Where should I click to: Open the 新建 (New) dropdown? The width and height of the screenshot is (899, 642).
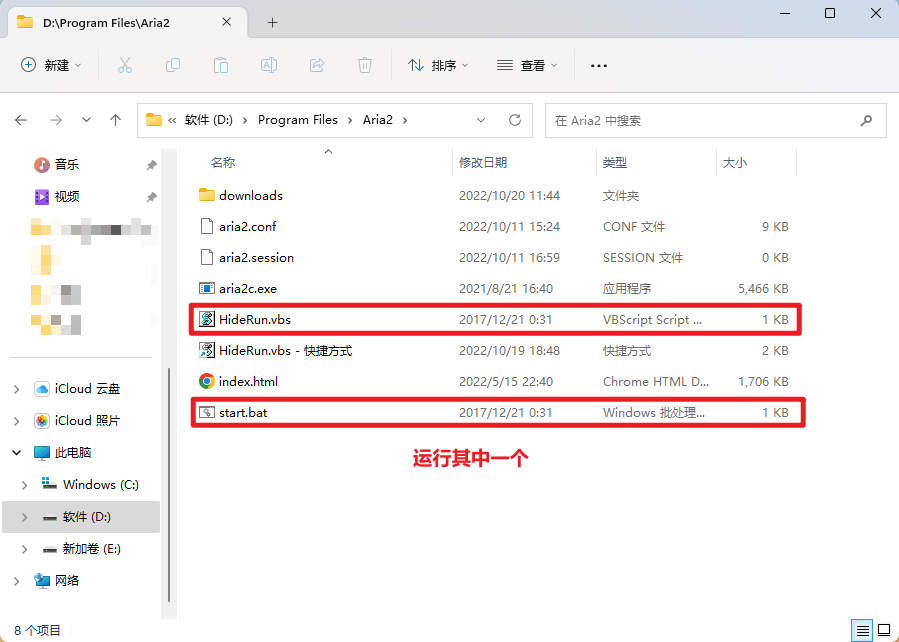tap(51, 65)
